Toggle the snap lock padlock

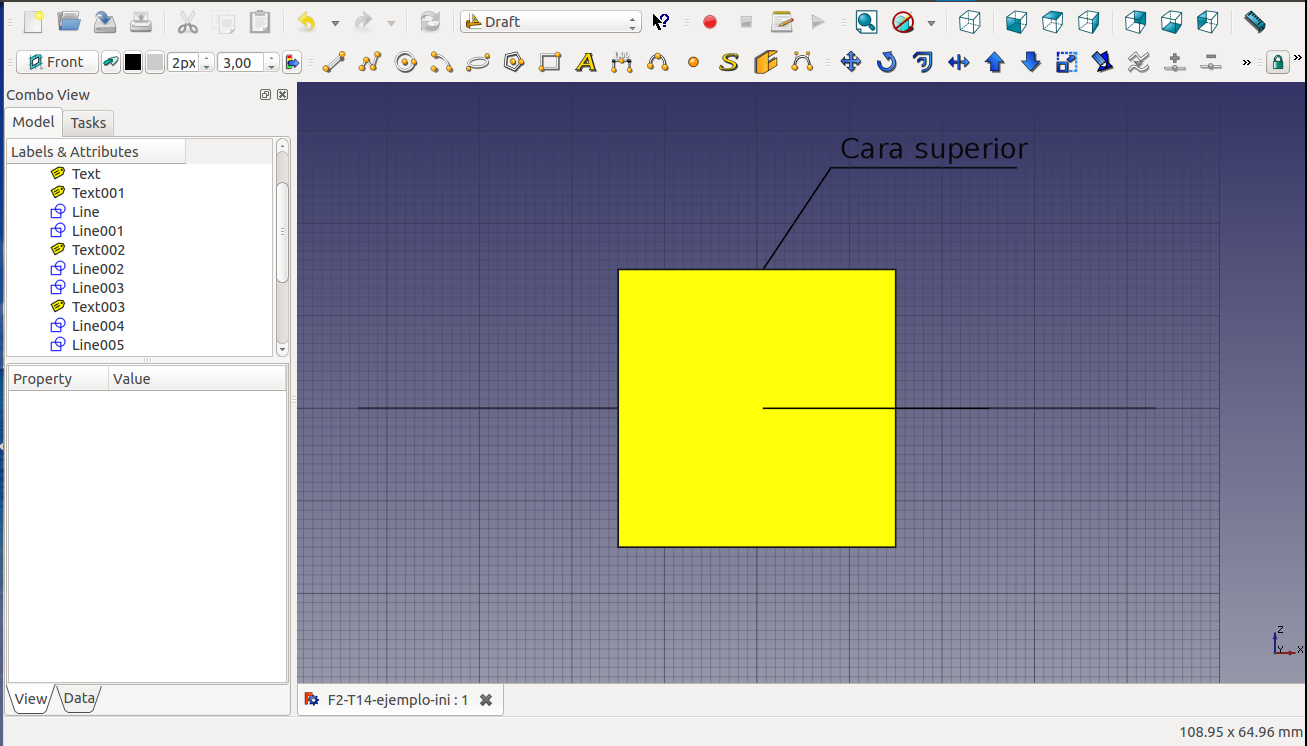coord(1277,63)
